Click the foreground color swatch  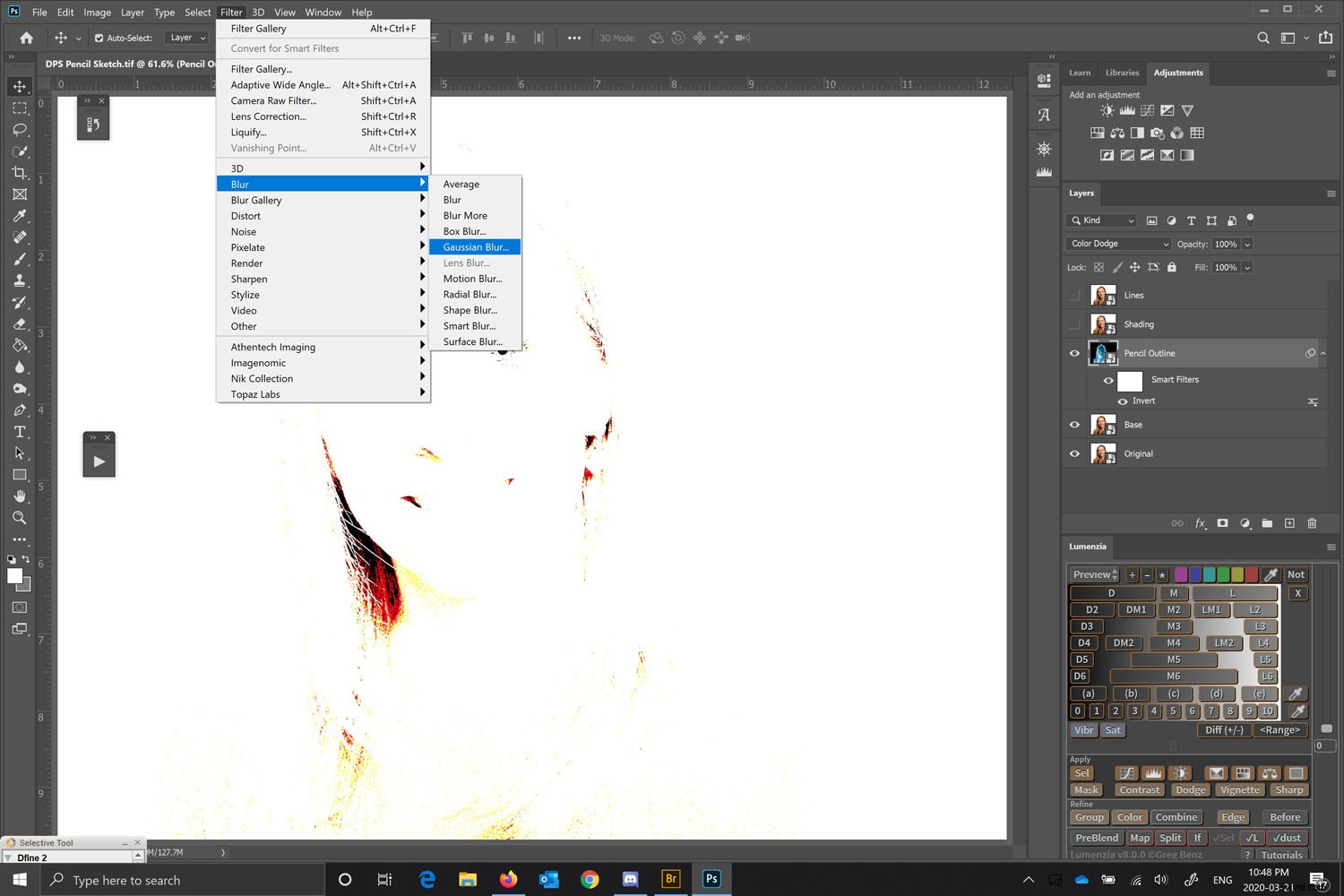tap(14, 576)
